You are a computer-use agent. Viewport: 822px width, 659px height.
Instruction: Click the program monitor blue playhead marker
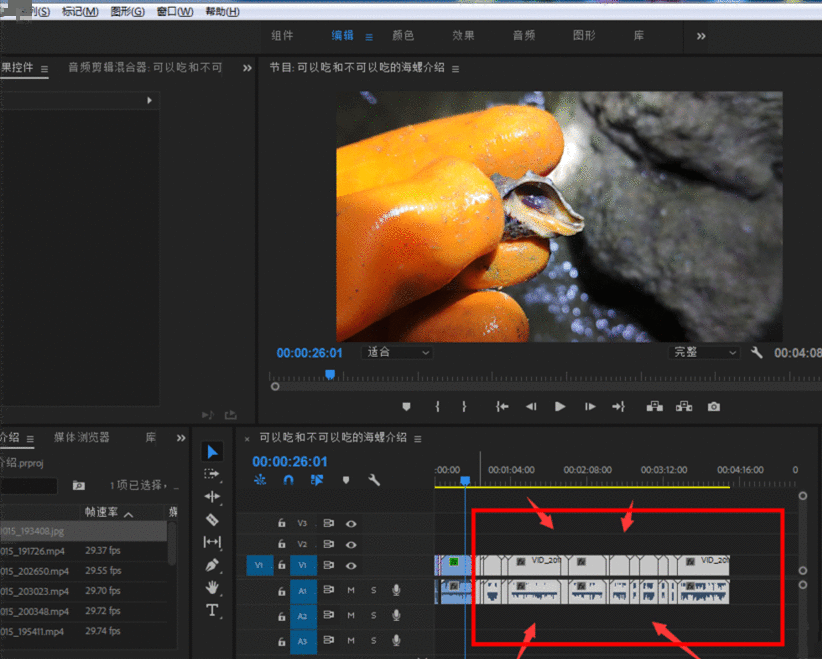[x=330, y=374]
